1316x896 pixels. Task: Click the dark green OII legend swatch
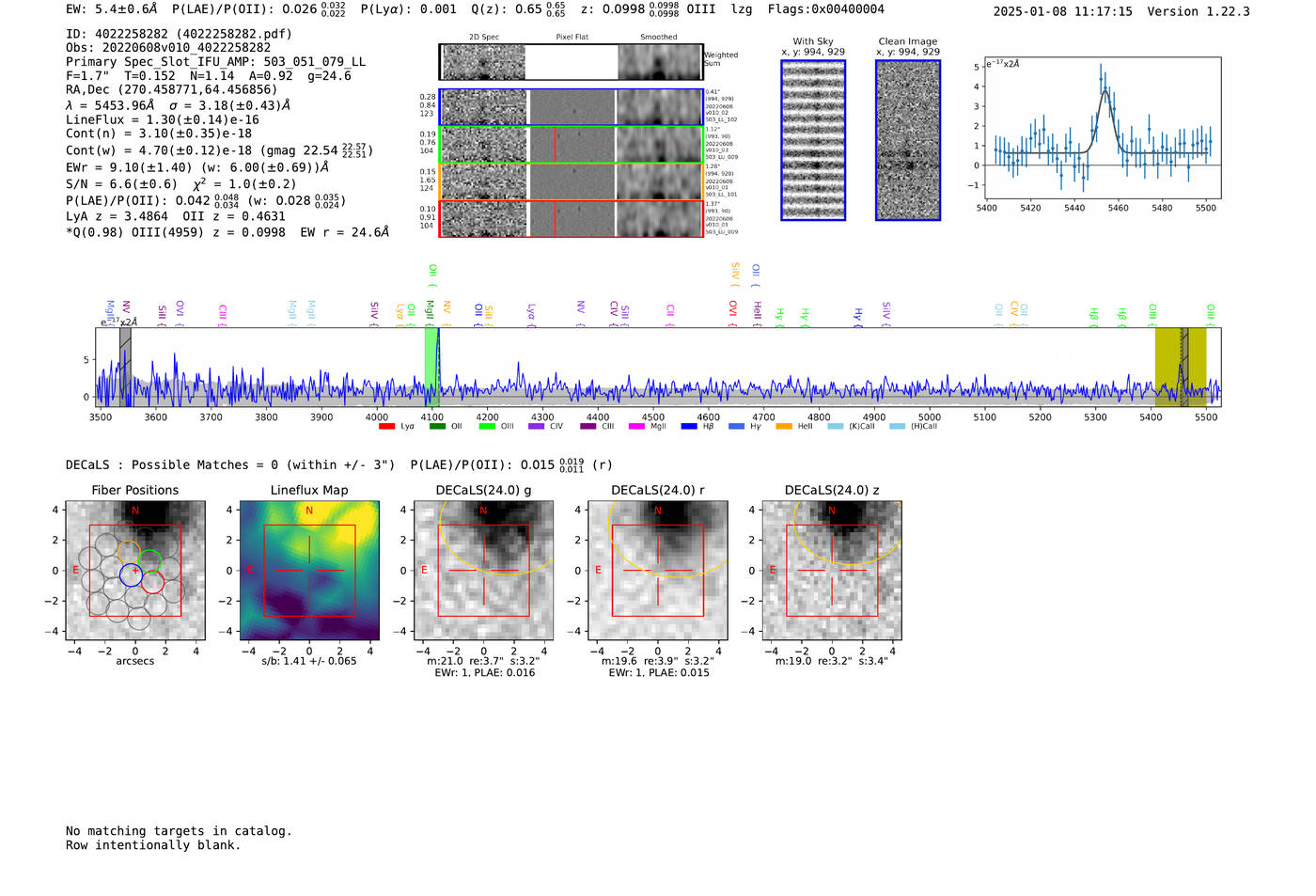tap(437, 427)
